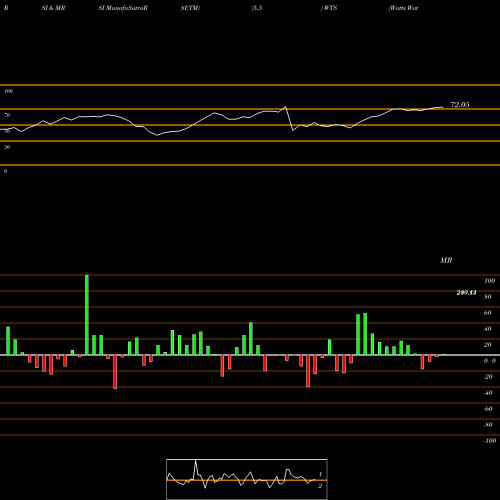Click label '2' in mini chart
Screen dimensions: 500x500
[320, 486]
